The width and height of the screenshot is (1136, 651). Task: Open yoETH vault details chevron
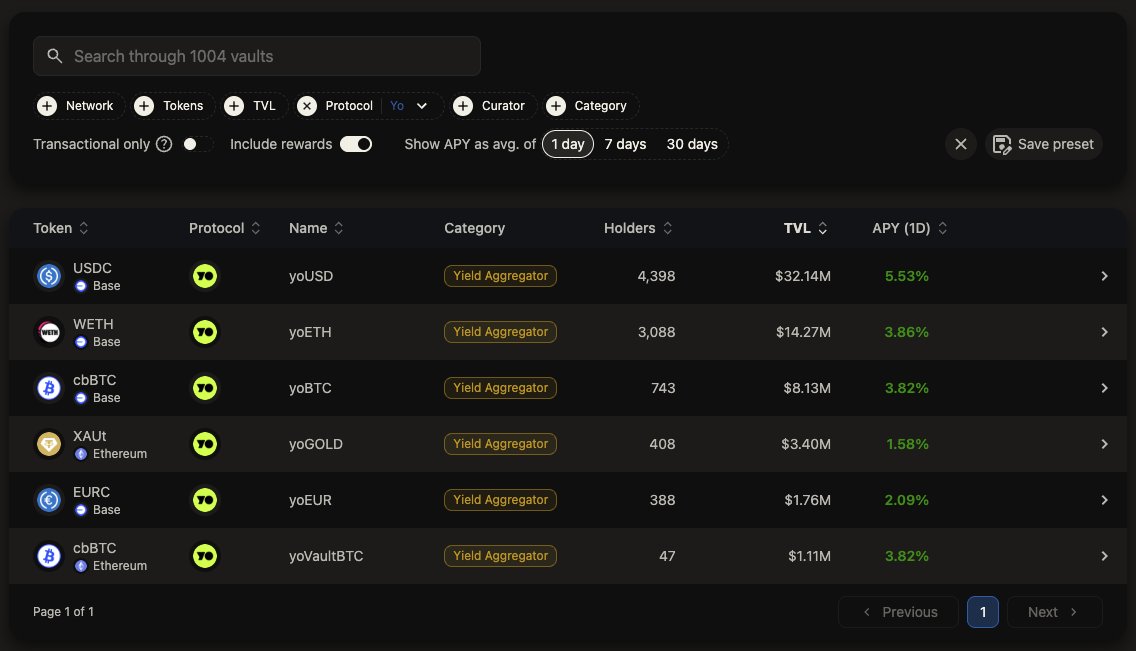coord(1104,332)
